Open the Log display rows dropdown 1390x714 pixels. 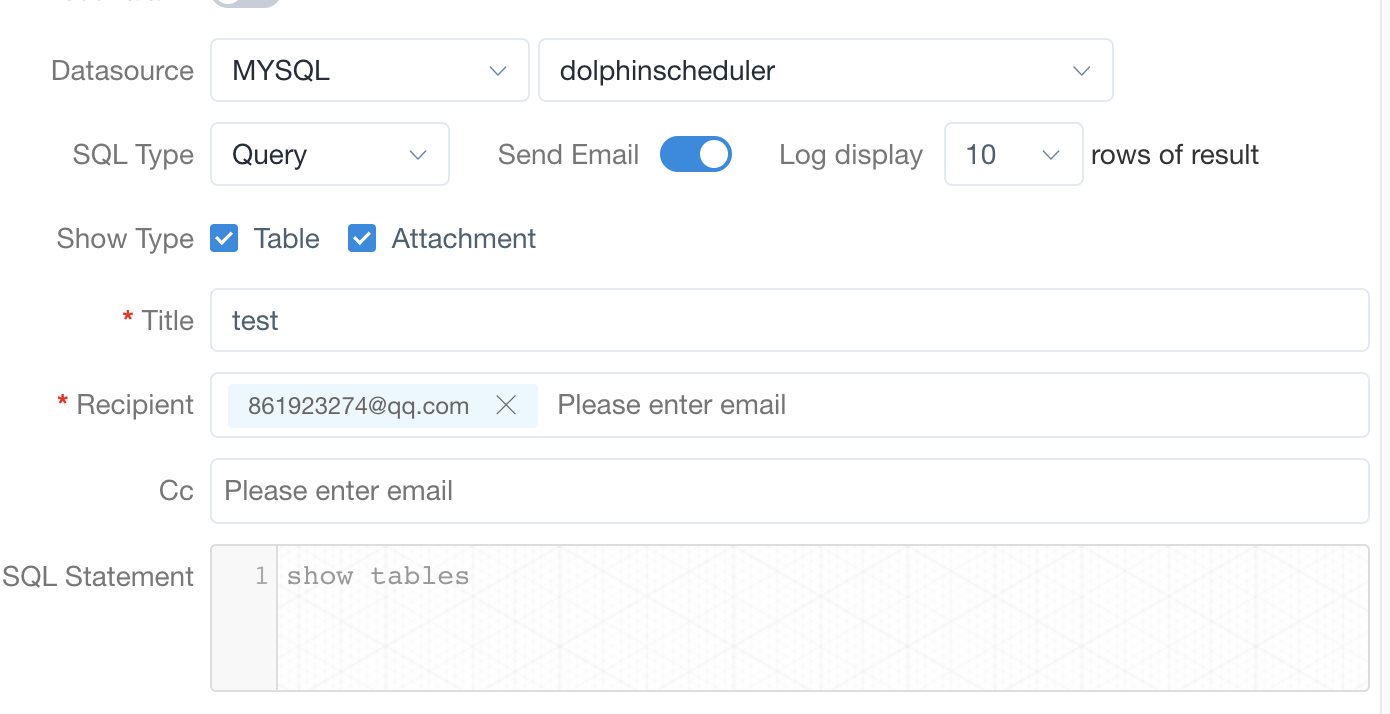[x=1013, y=154]
